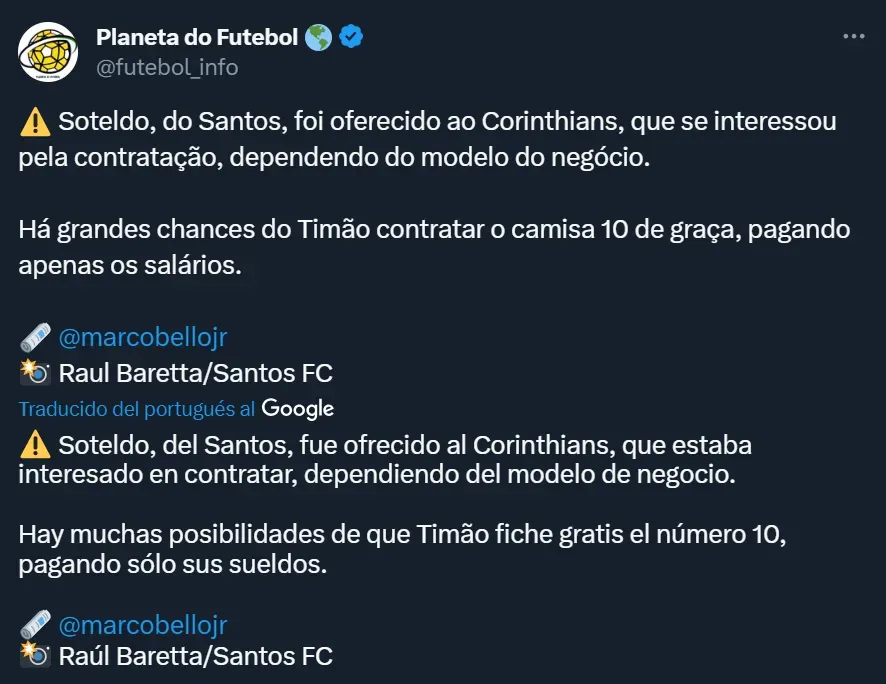This screenshot has height=684, width=886.
Task: Click the warning emoji in the Portuguese text
Action: point(34,123)
